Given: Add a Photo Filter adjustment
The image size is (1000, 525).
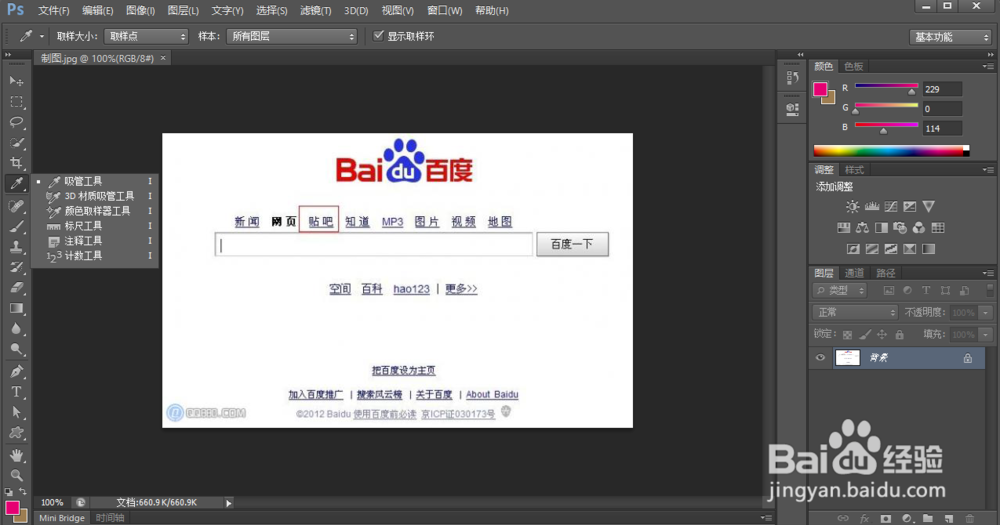Looking at the screenshot, I should tap(900, 228).
